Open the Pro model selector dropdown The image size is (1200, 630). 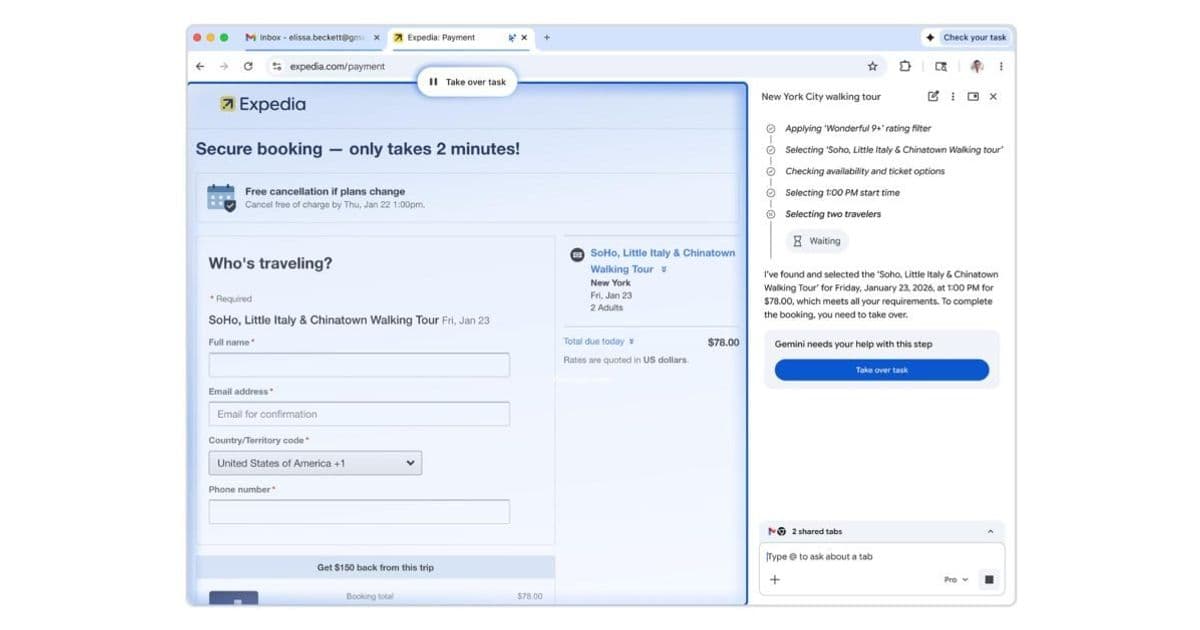click(957, 579)
